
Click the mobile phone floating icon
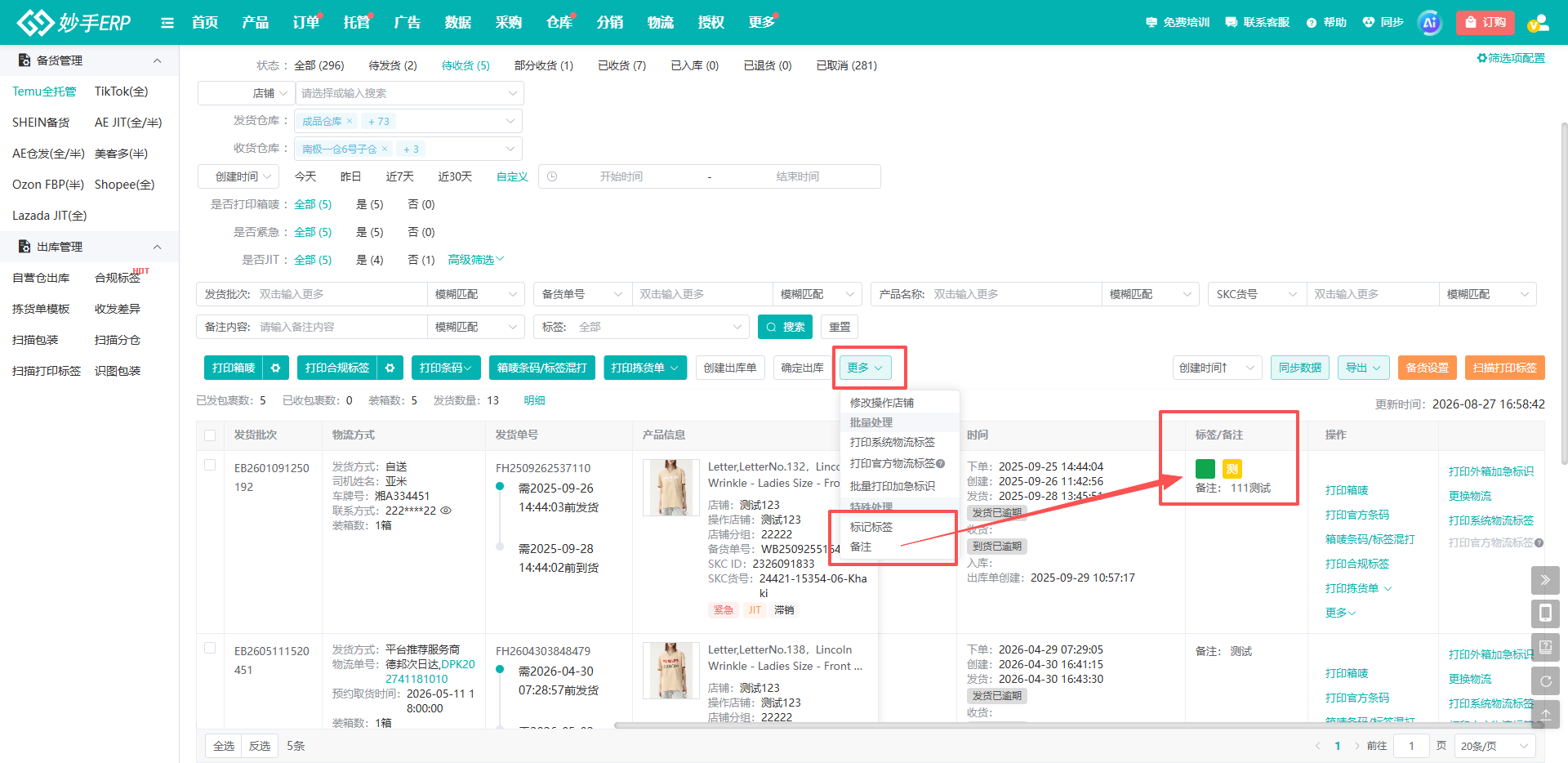click(x=1545, y=614)
